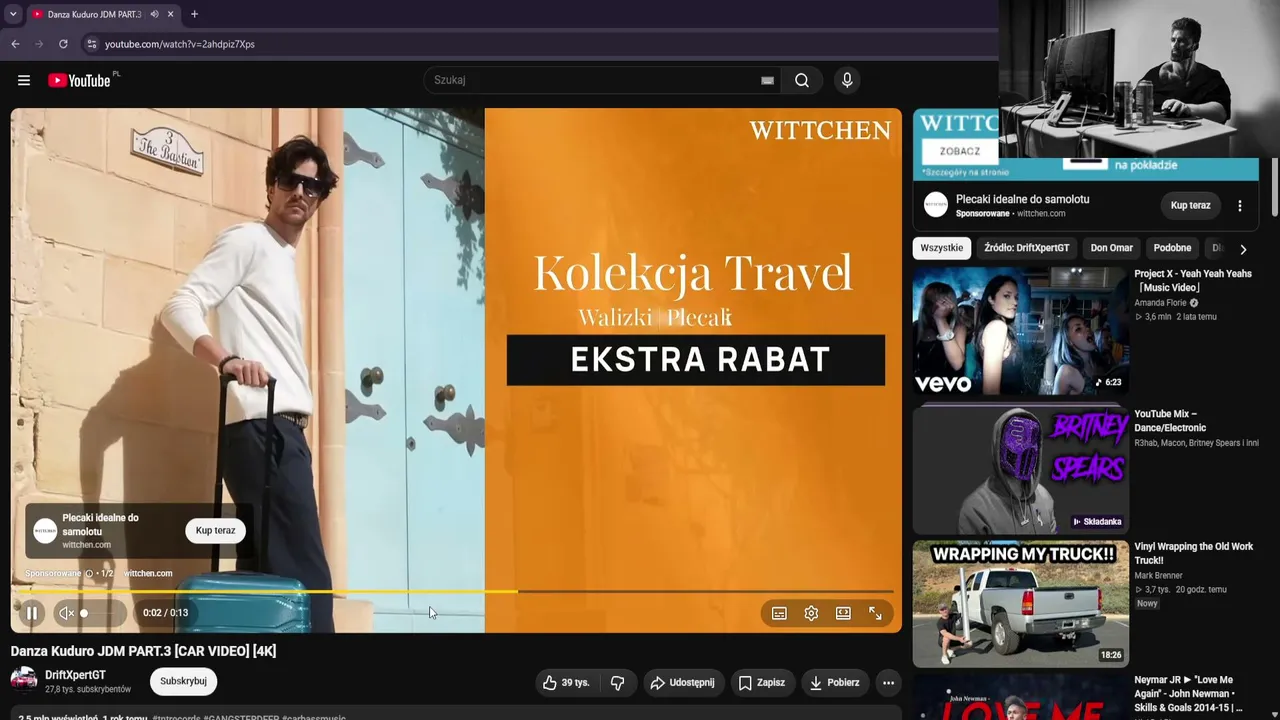The image size is (1280, 720).
Task: Reload the YouTube page
Action: 63,44
